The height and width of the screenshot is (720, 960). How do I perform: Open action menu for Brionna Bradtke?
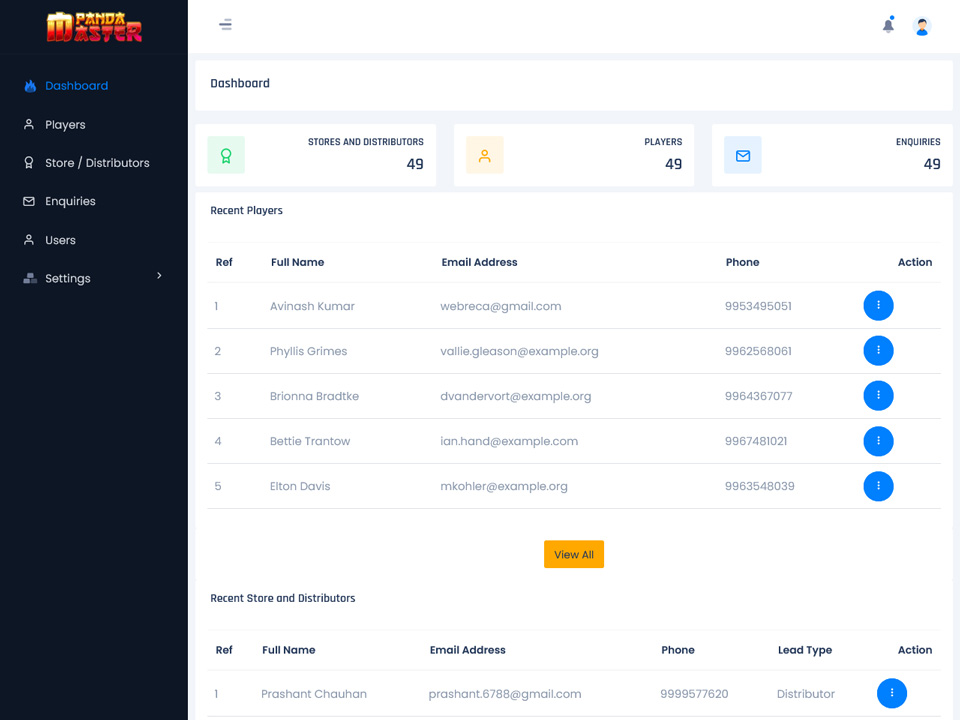(x=878, y=396)
